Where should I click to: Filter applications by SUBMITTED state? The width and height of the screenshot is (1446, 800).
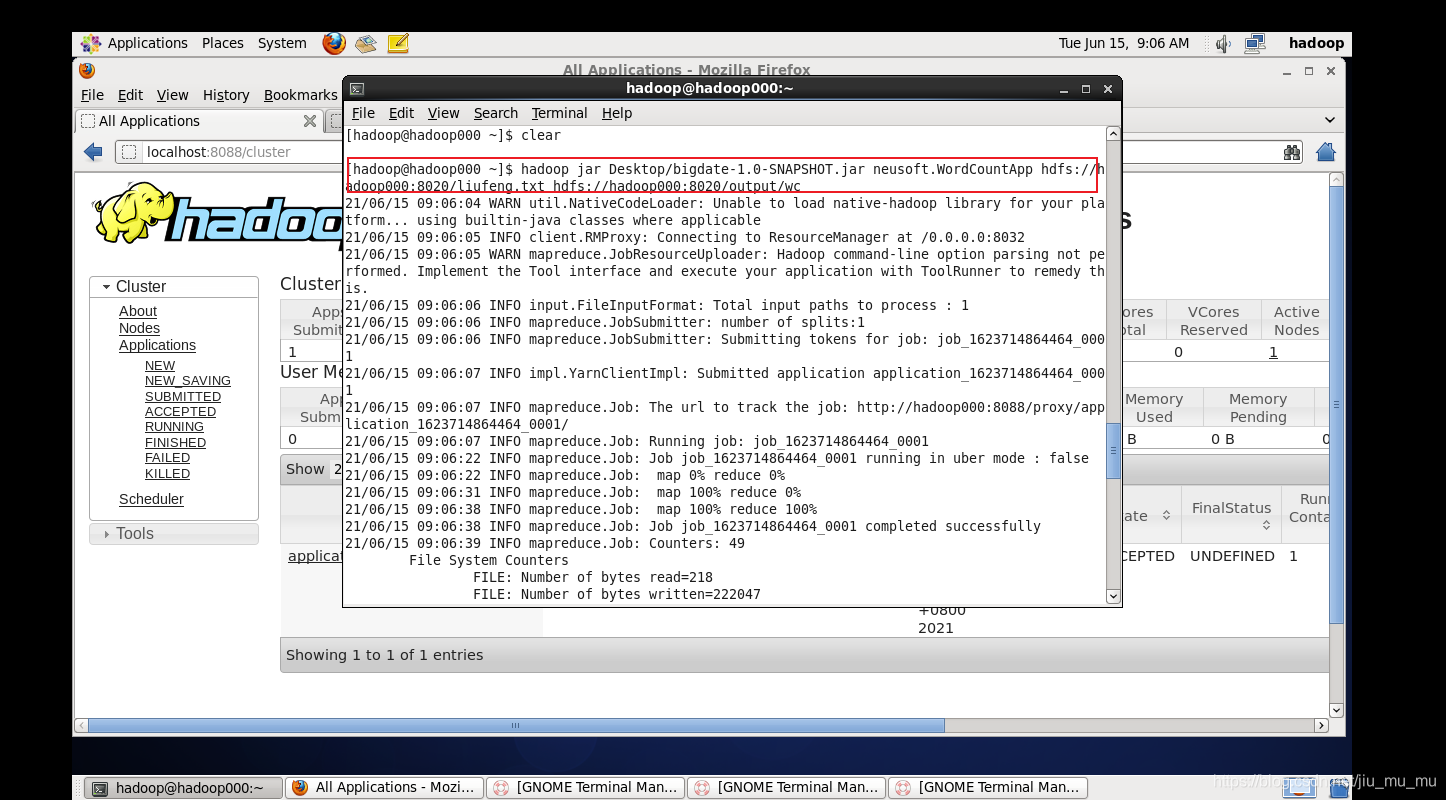coord(183,397)
